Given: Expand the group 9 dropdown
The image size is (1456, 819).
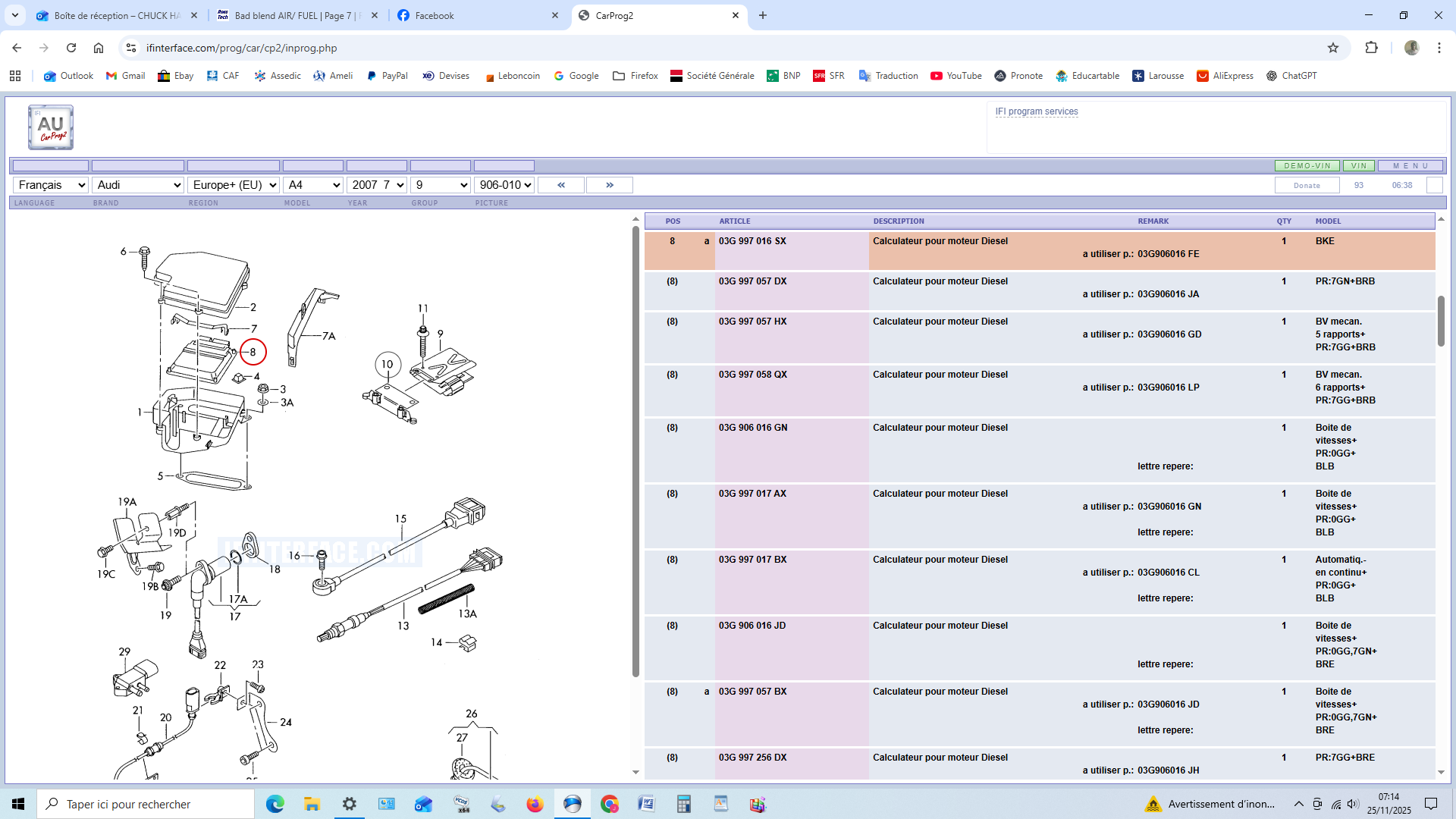Looking at the screenshot, I should coord(441,185).
